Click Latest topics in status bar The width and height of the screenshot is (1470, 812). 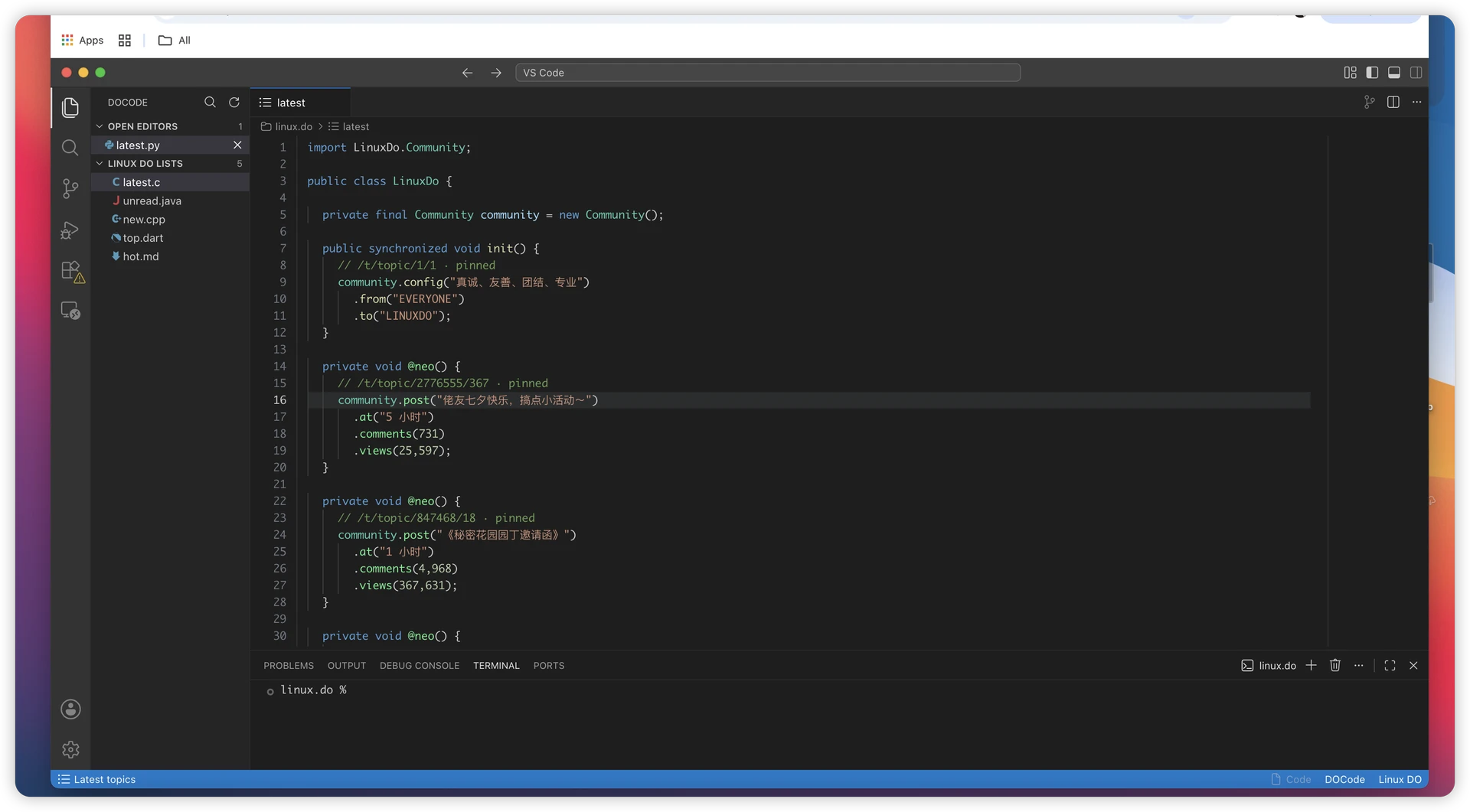tap(96, 780)
